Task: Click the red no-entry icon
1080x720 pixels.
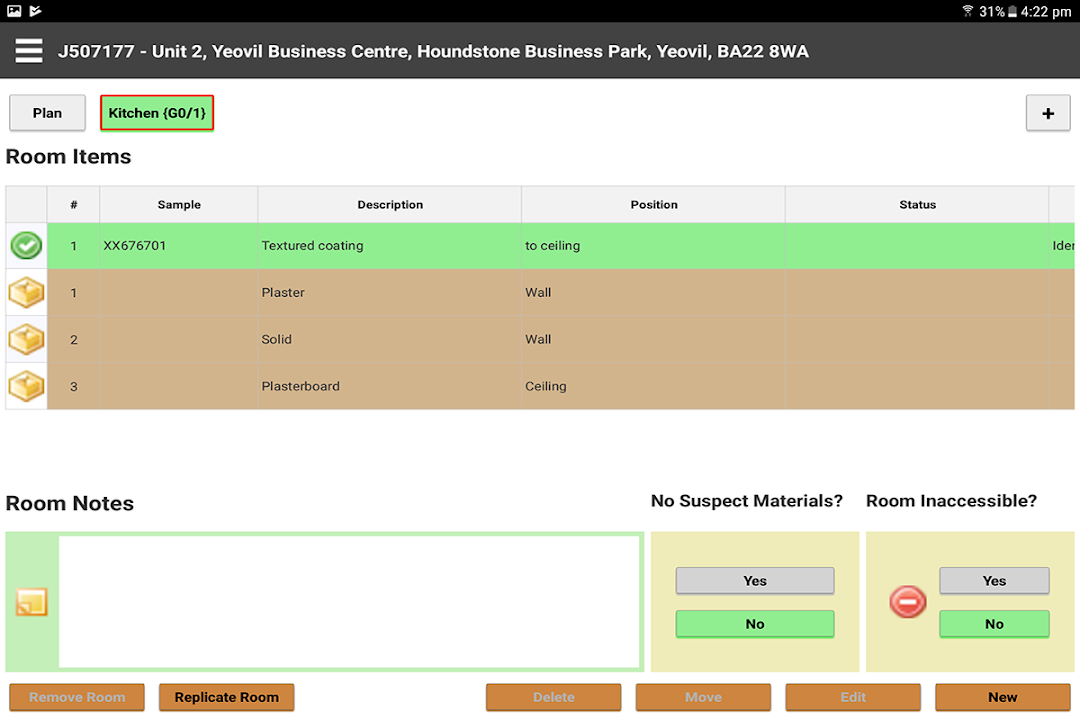Action: pos(908,602)
